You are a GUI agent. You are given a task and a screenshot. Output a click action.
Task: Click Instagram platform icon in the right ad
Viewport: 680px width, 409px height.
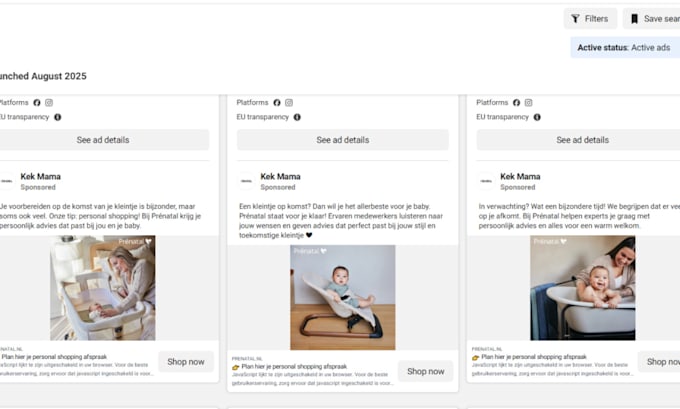point(528,103)
